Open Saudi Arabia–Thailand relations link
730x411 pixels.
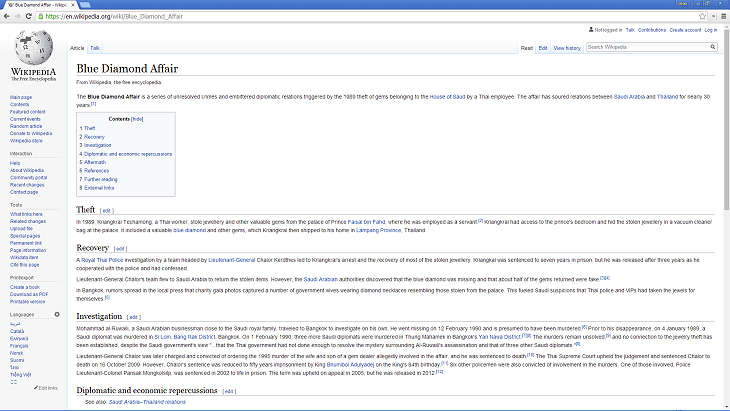point(147,402)
